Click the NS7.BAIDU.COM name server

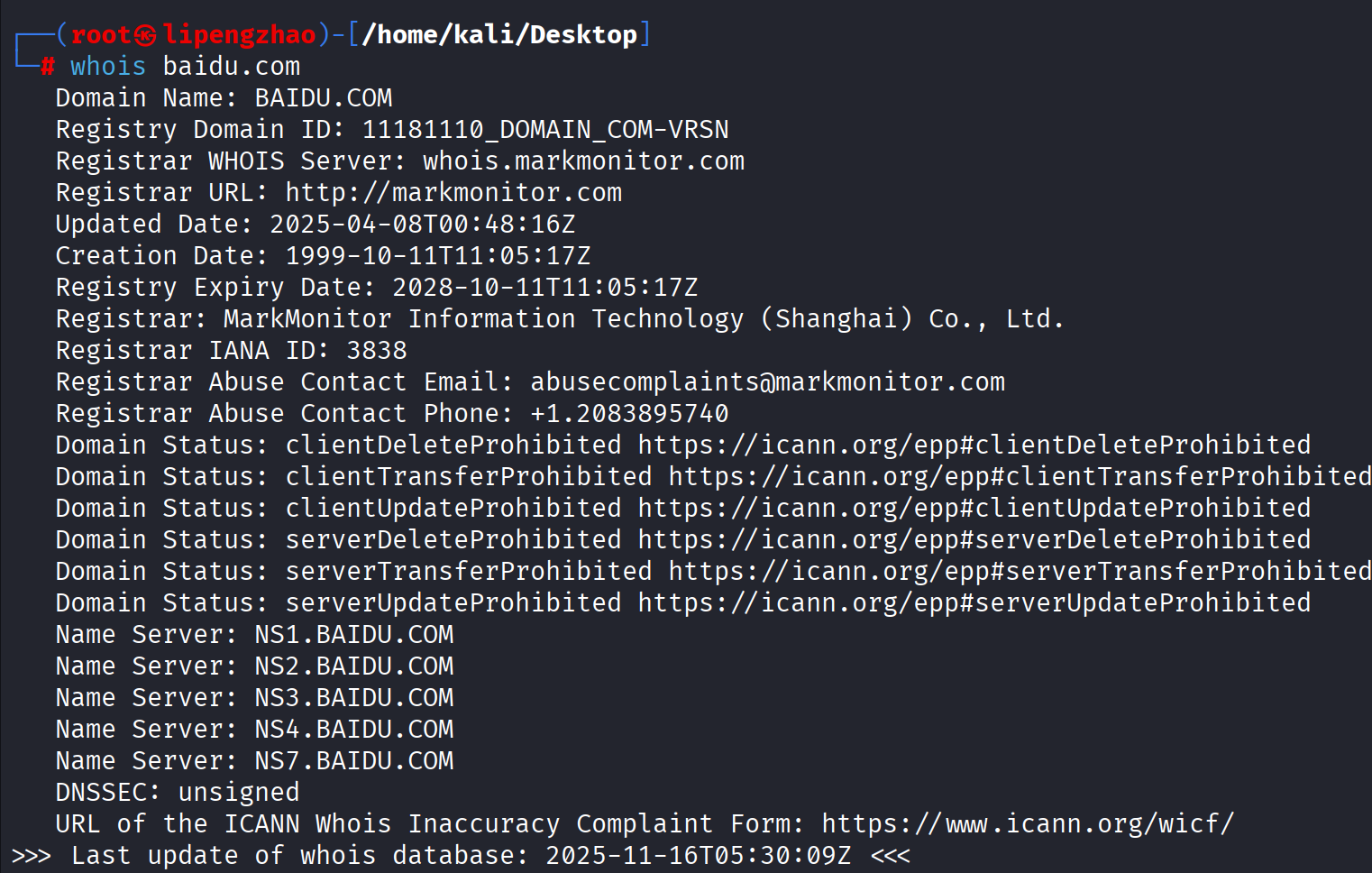(x=353, y=760)
